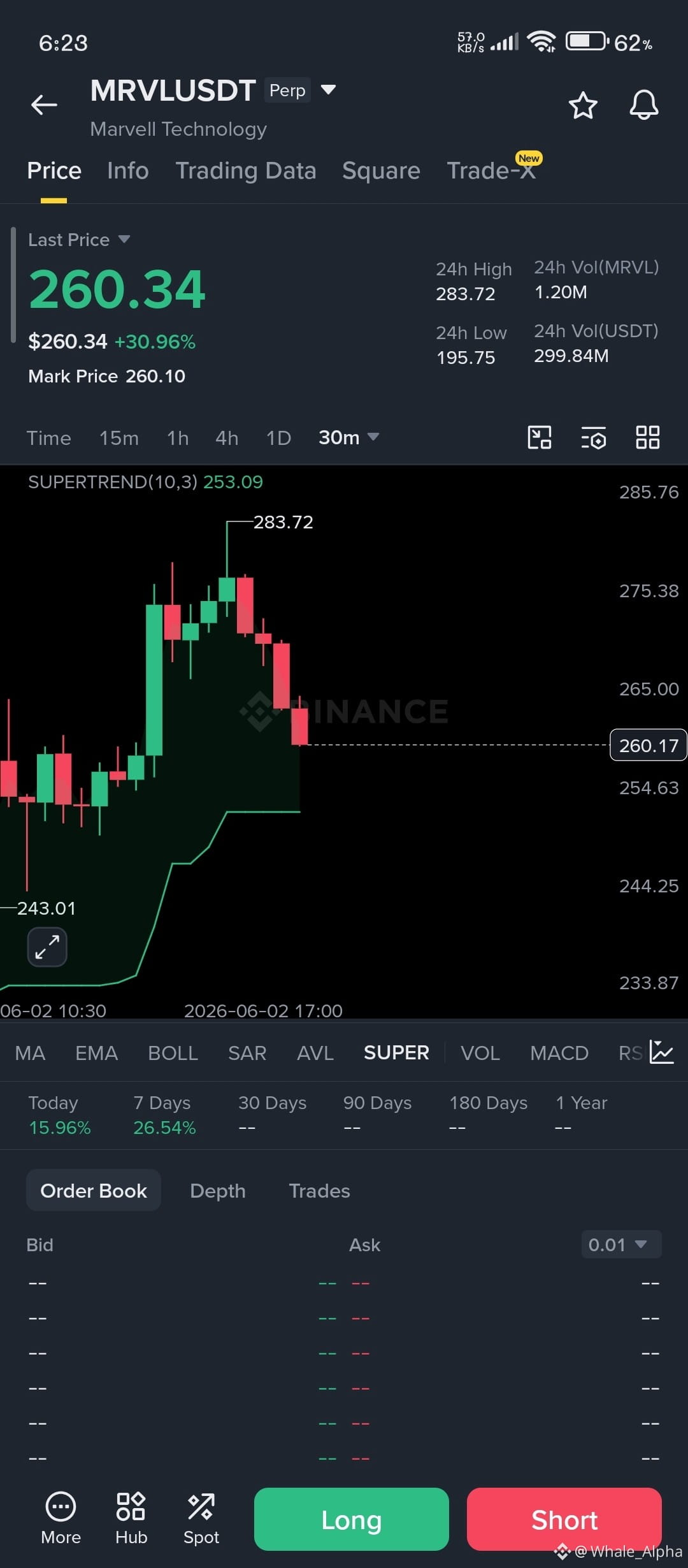Click the Today 15.96% performance value

tap(60, 1128)
